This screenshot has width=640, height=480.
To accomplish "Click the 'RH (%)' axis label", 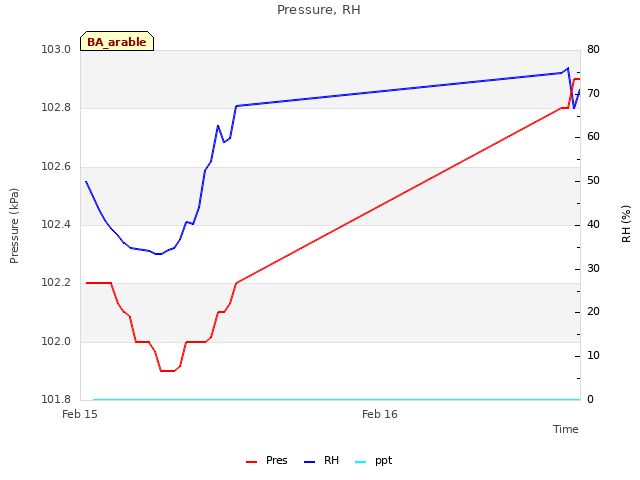I will pos(626,224).
